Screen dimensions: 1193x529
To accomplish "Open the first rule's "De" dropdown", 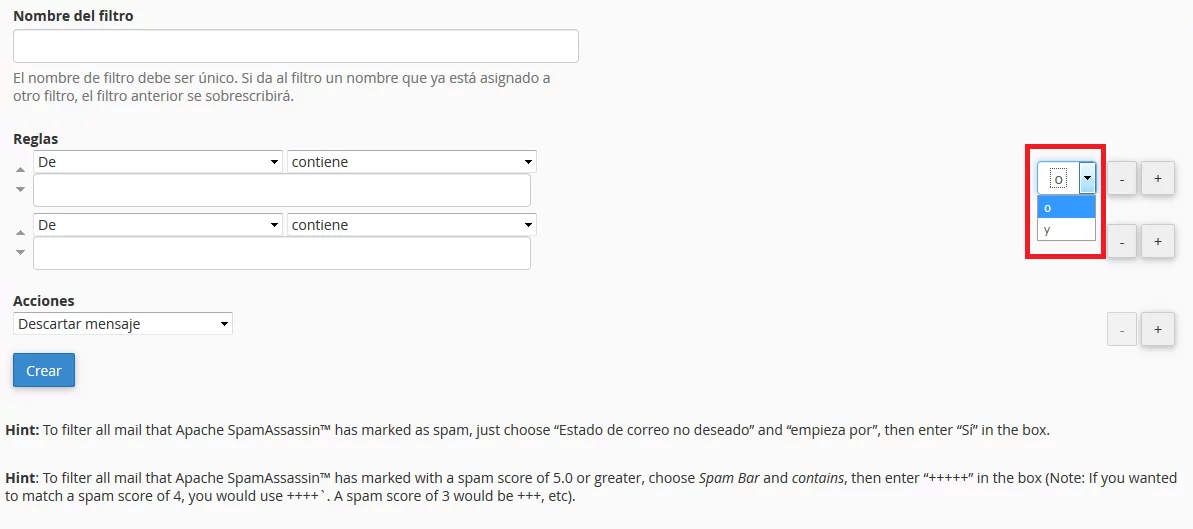I will 158,162.
